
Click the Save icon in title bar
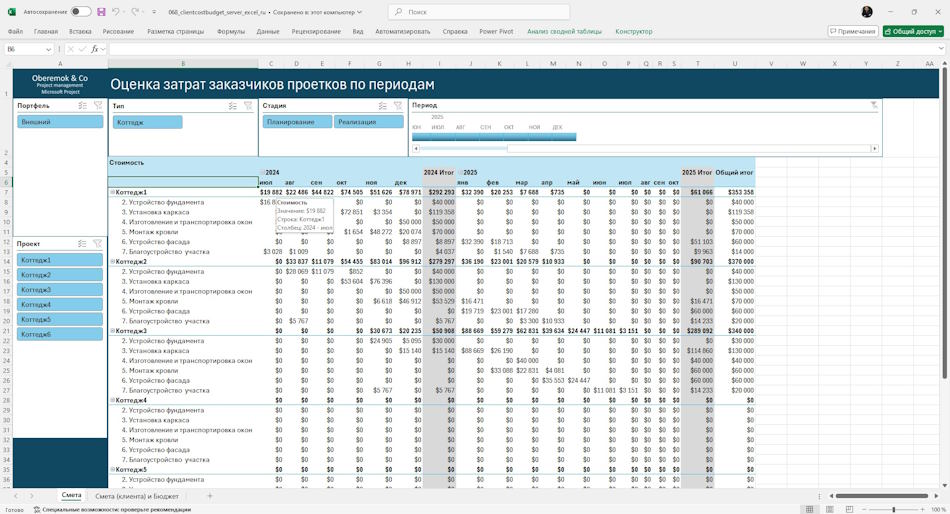(x=101, y=12)
